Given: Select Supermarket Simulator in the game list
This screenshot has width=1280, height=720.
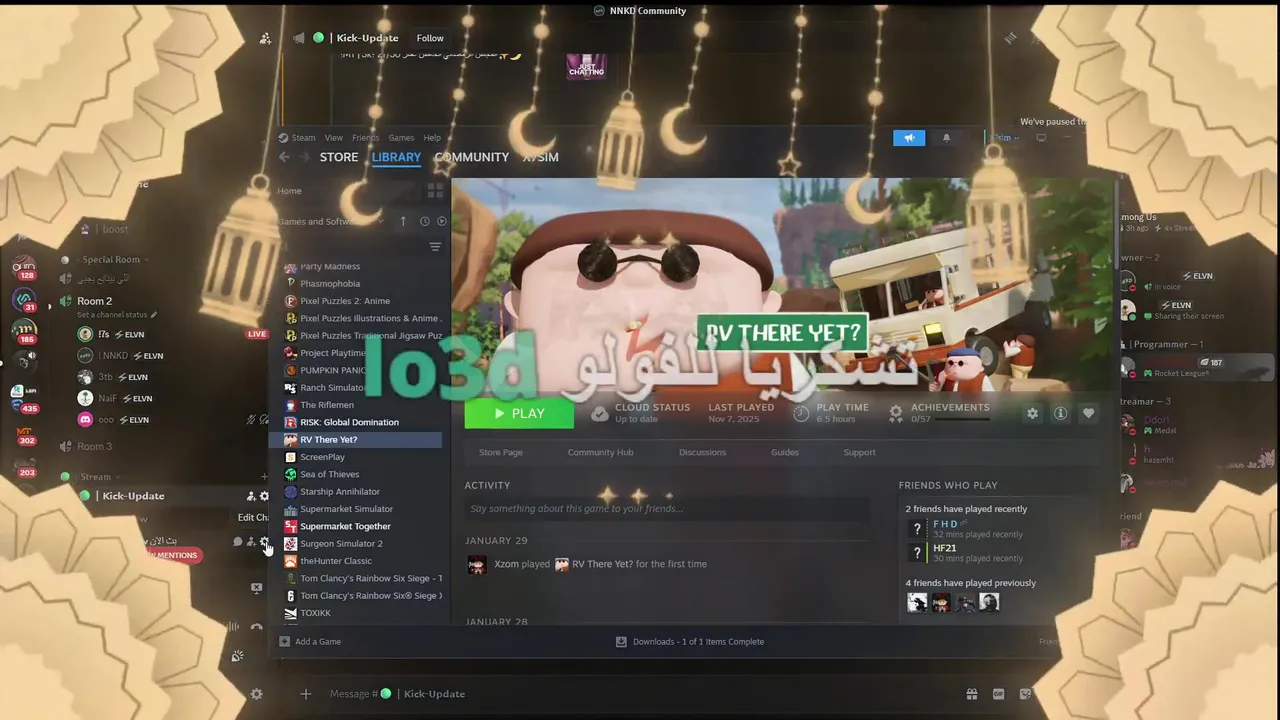Looking at the screenshot, I should click(x=346, y=509).
